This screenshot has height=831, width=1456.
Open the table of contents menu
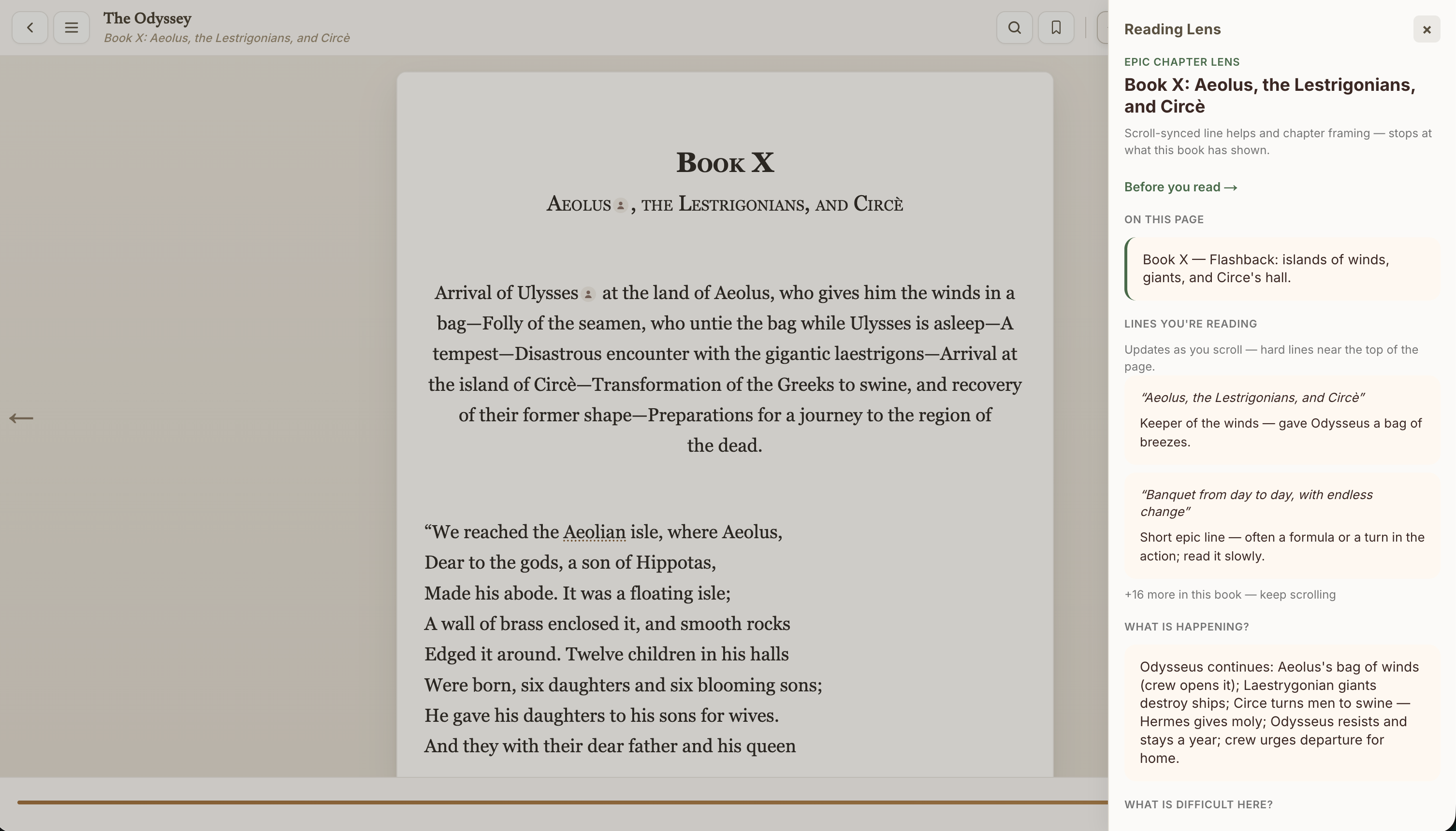[72, 28]
